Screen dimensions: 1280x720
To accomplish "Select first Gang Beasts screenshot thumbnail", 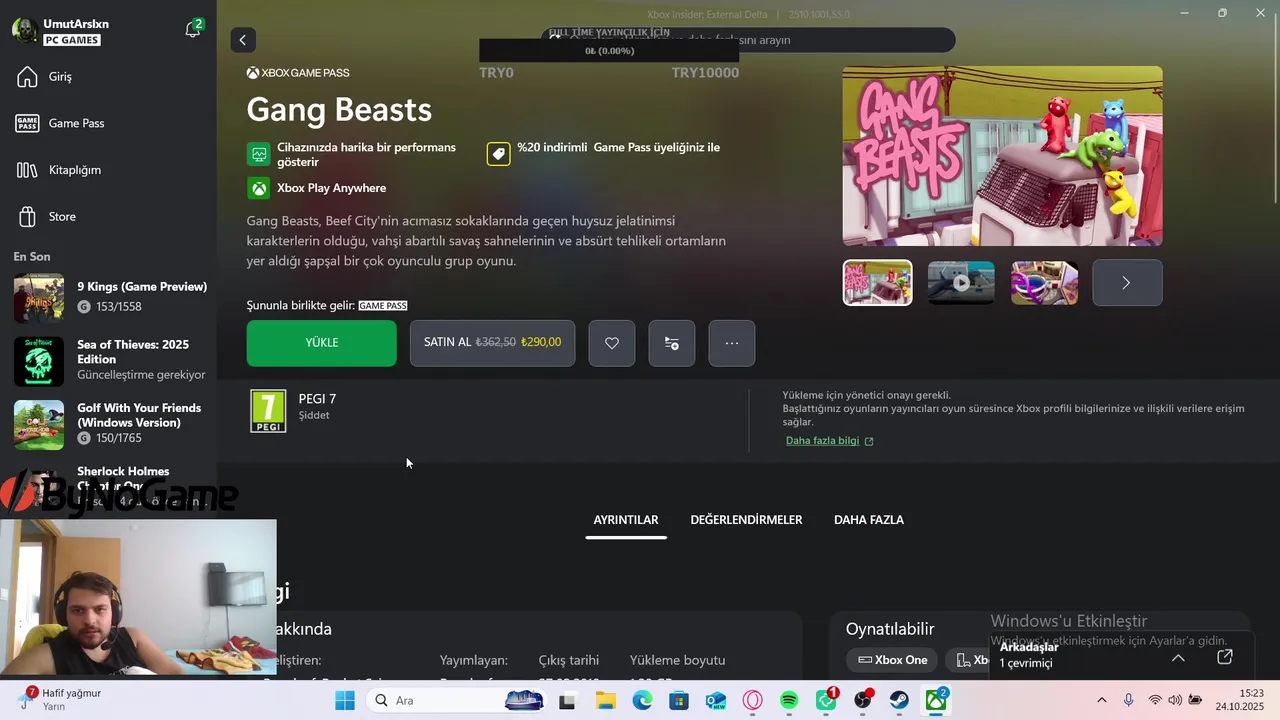I will tap(877, 283).
